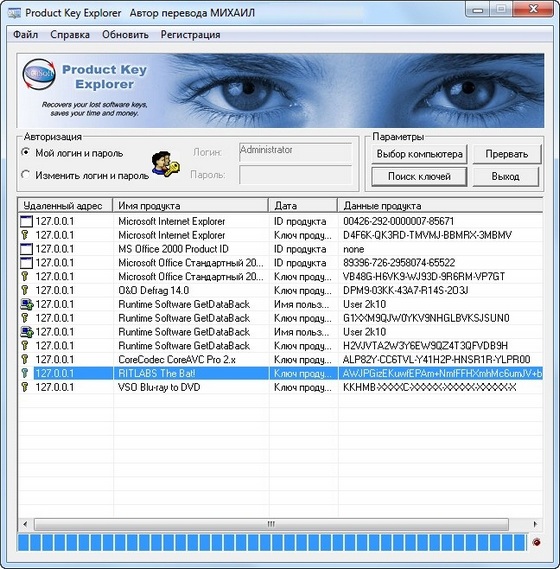Click window icon of MS Office 2000 row
Screen dimensions: 560x569
pos(26,249)
